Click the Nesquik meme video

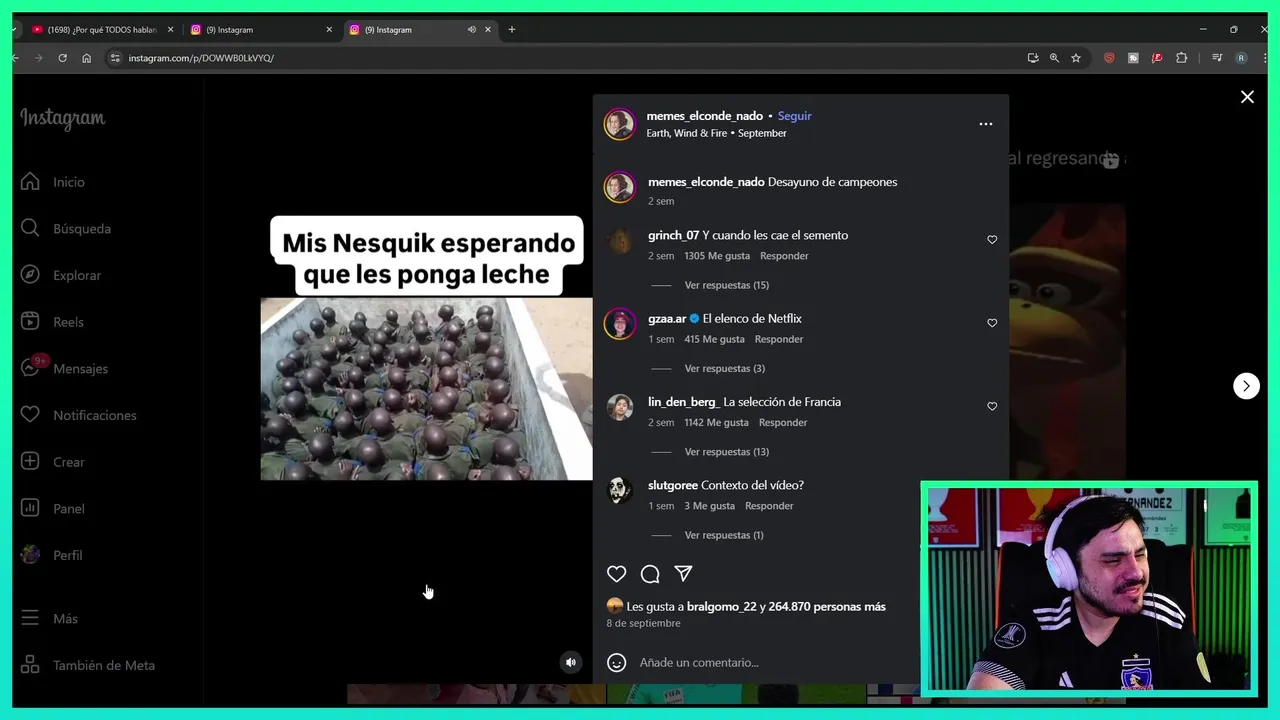[426, 389]
